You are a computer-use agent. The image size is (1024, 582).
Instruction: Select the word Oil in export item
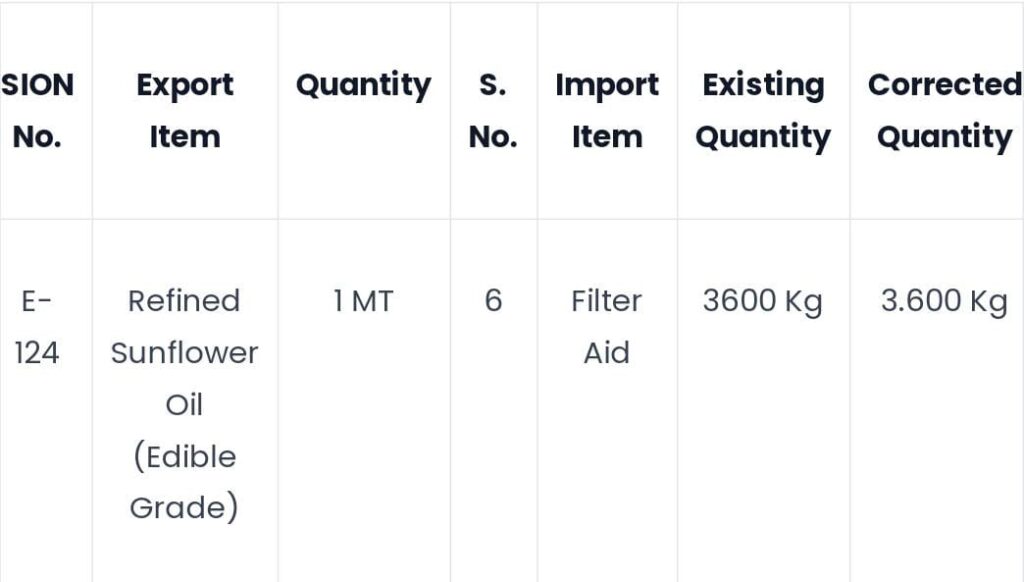point(185,404)
